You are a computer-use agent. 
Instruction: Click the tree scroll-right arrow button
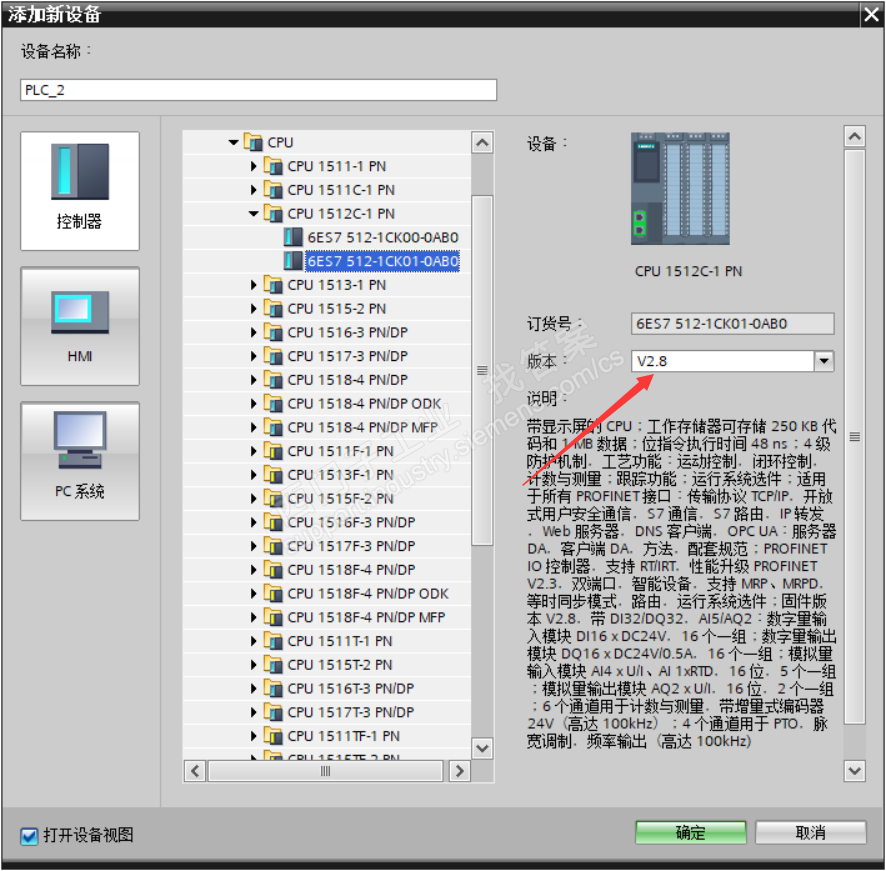[x=459, y=771]
